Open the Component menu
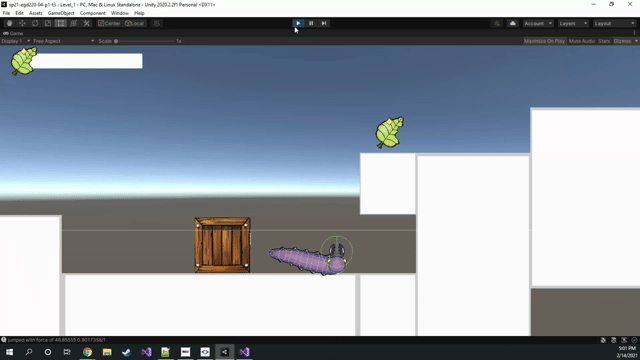Image resolution: width=640 pixels, height=360 pixels. tap(93, 13)
